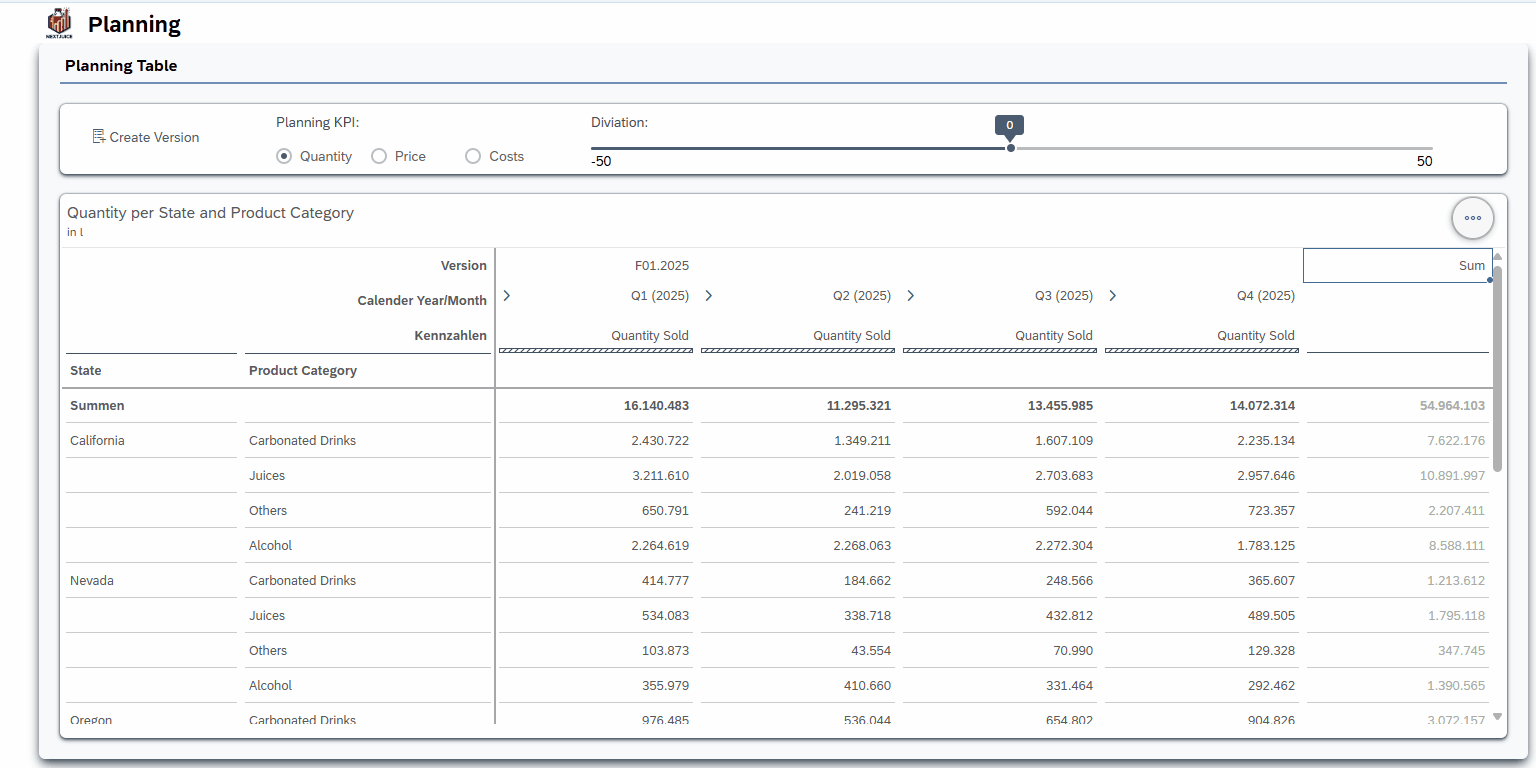Click the Calender Year/Month header label
1536x768 pixels.
click(x=422, y=301)
